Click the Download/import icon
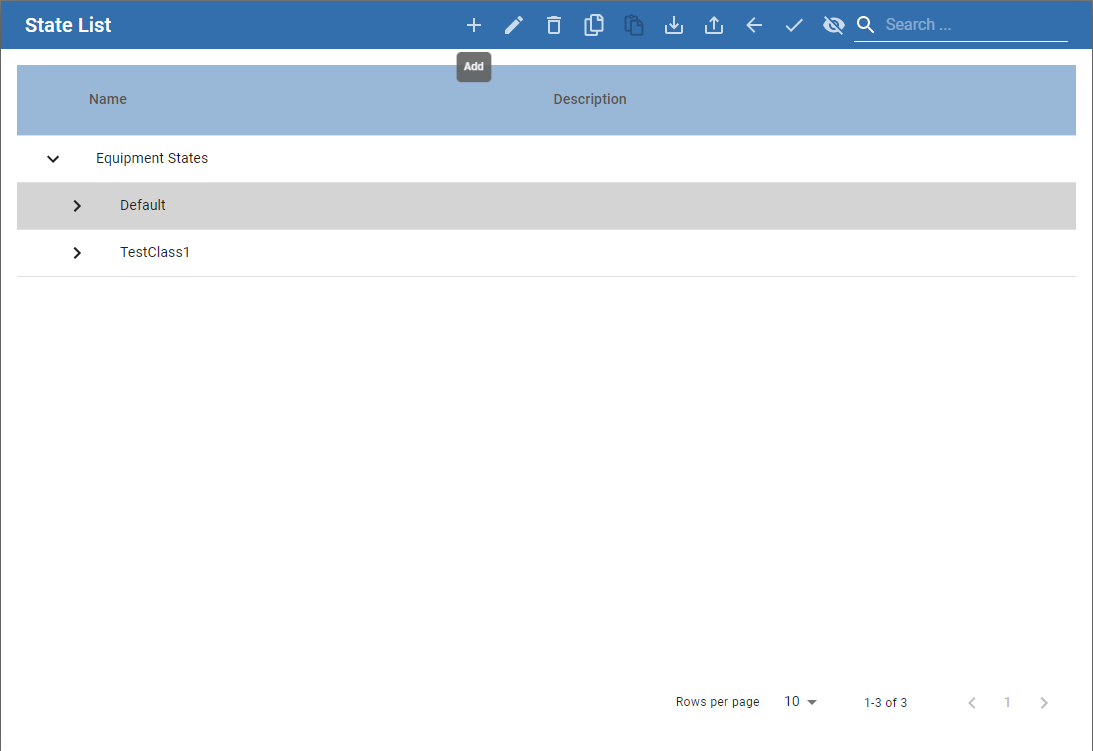This screenshot has height=751, width=1093. 674,25
